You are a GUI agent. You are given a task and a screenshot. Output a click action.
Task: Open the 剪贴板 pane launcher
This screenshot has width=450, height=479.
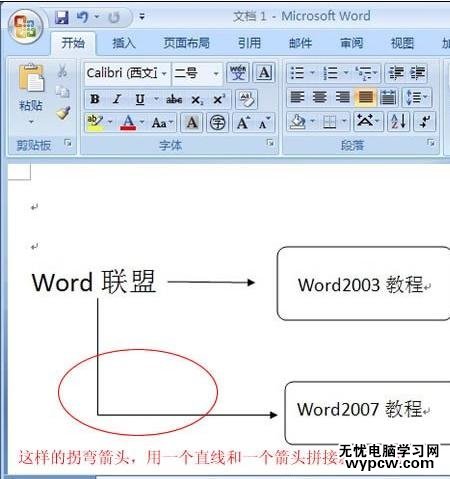[68, 143]
